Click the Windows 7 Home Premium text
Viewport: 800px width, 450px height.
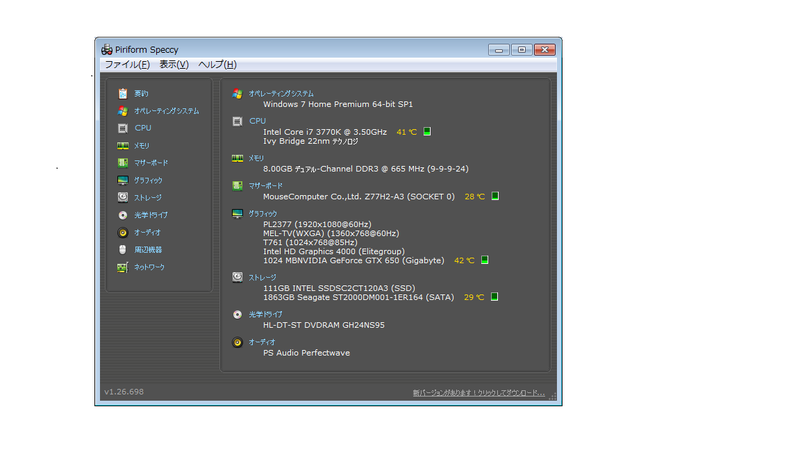(x=338, y=104)
